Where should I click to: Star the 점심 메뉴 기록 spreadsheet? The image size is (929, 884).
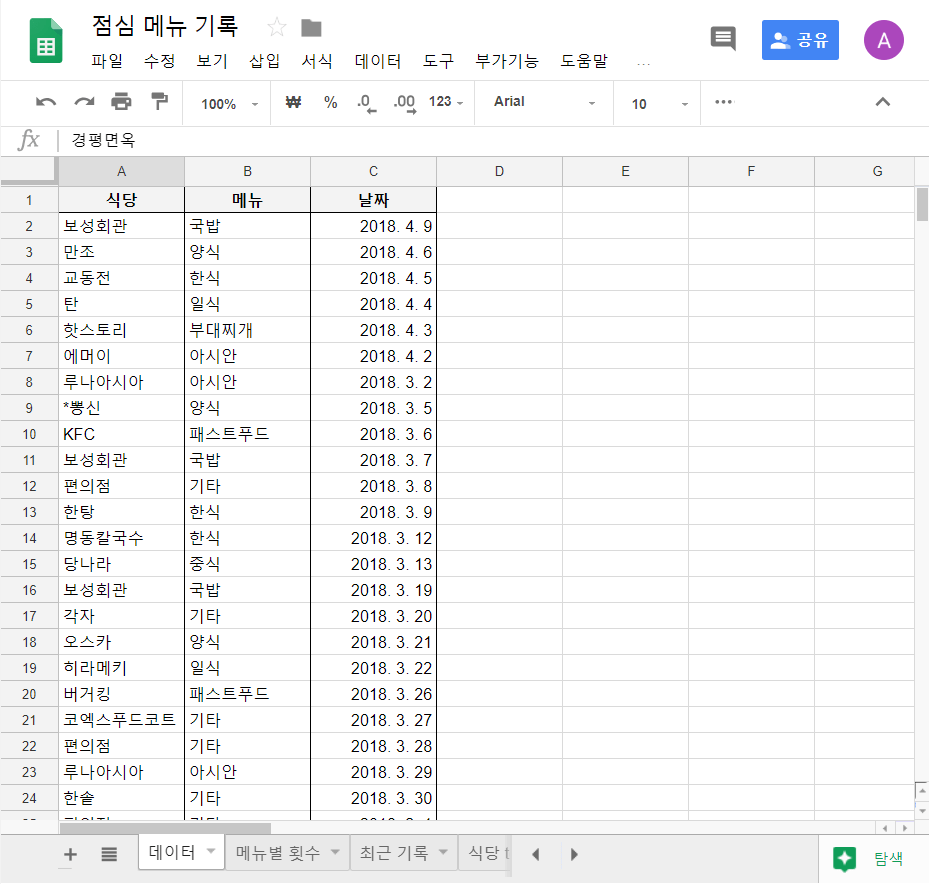(x=276, y=29)
